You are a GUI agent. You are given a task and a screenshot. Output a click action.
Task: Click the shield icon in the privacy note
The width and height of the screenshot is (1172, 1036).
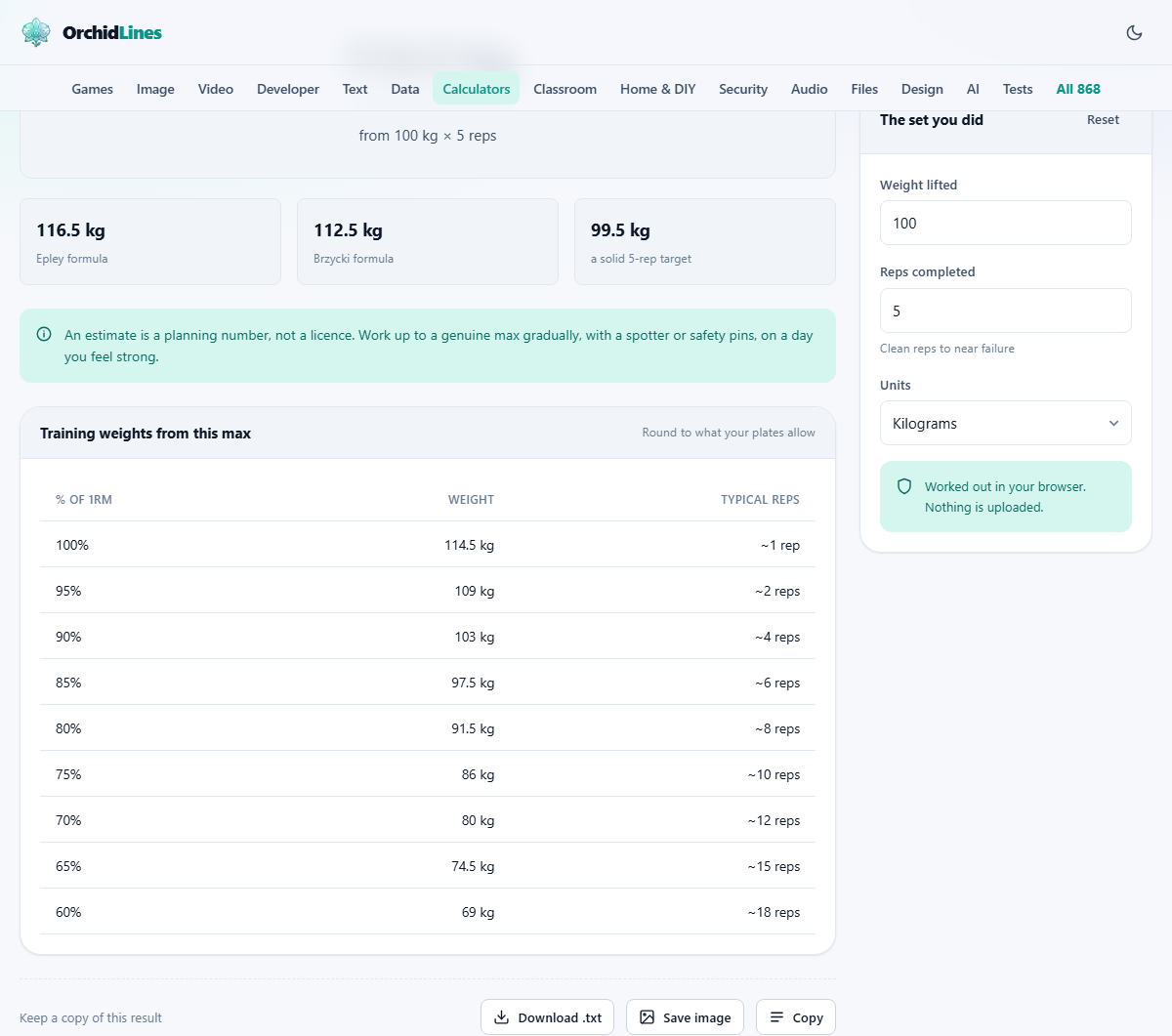click(x=904, y=486)
